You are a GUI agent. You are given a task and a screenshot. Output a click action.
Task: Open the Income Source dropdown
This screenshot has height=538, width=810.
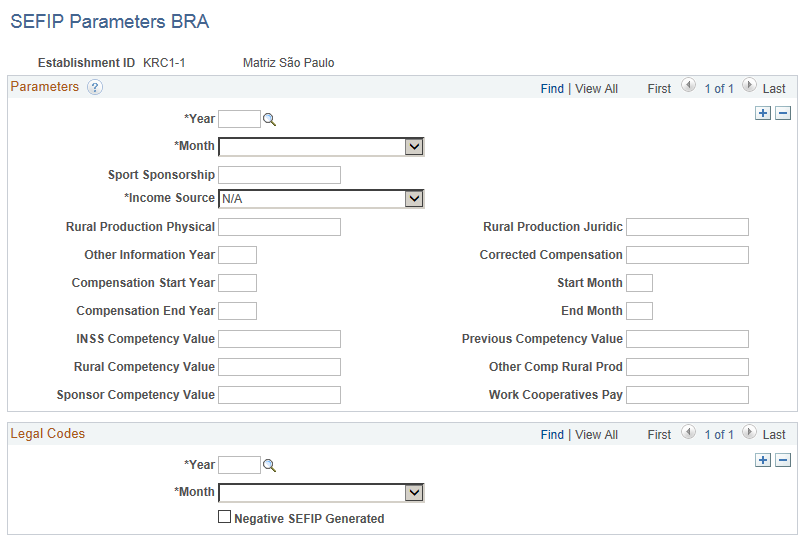tap(321, 199)
